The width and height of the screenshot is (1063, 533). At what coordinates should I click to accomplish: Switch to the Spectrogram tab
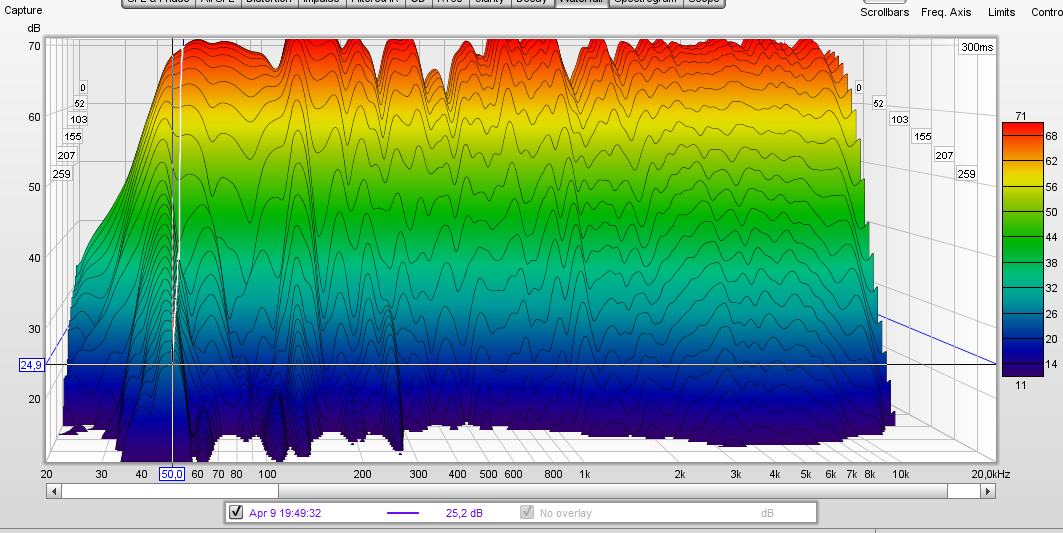coord(646,2)
